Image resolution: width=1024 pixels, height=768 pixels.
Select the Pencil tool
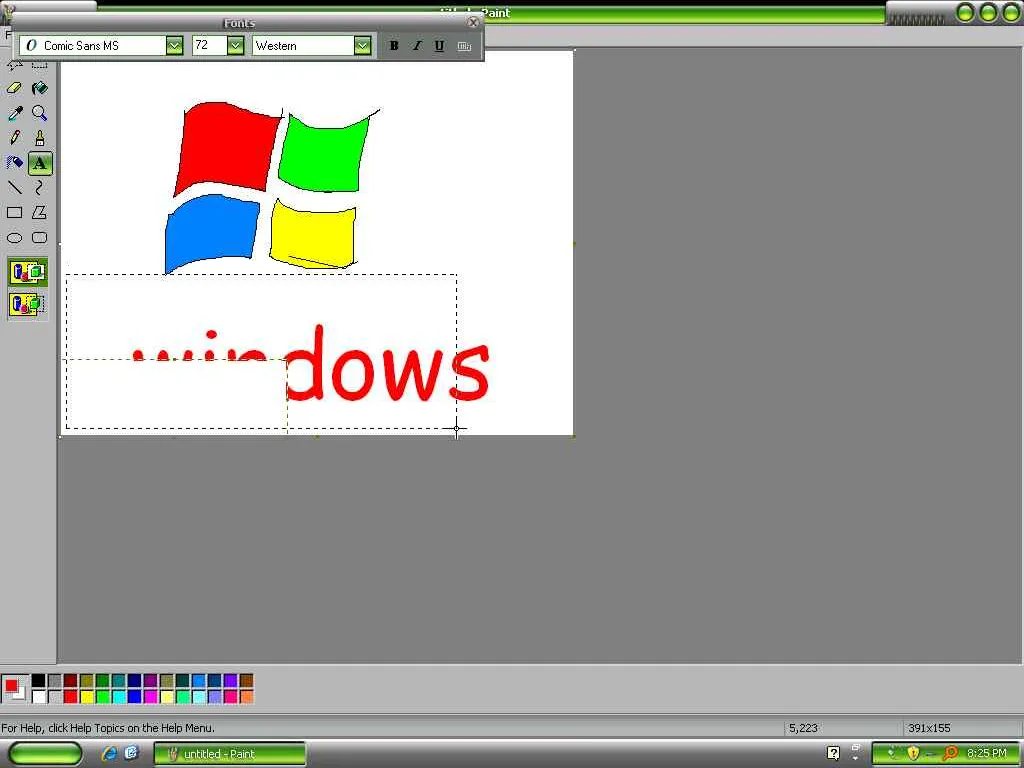point(14,138)
